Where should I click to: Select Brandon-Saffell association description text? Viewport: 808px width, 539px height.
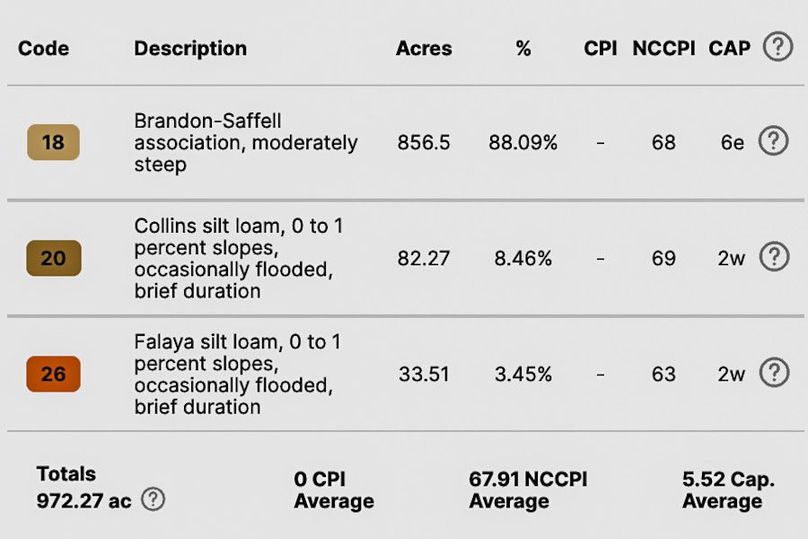coord(246,143)
